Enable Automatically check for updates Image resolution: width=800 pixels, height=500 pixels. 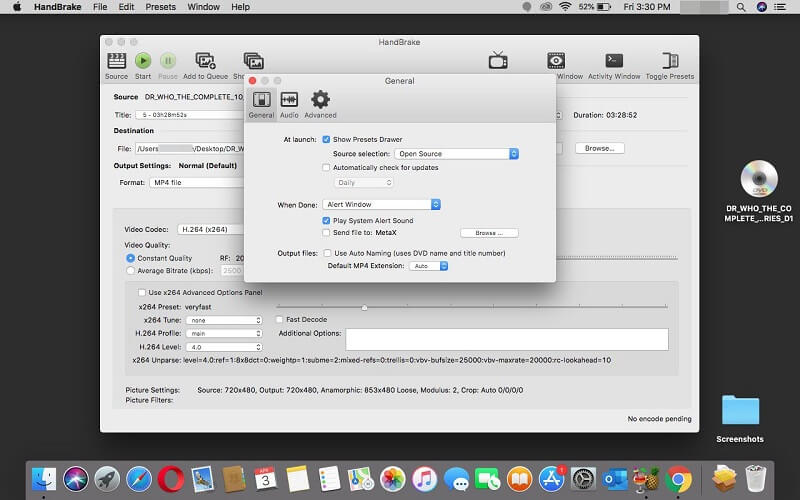pos(326,167)
